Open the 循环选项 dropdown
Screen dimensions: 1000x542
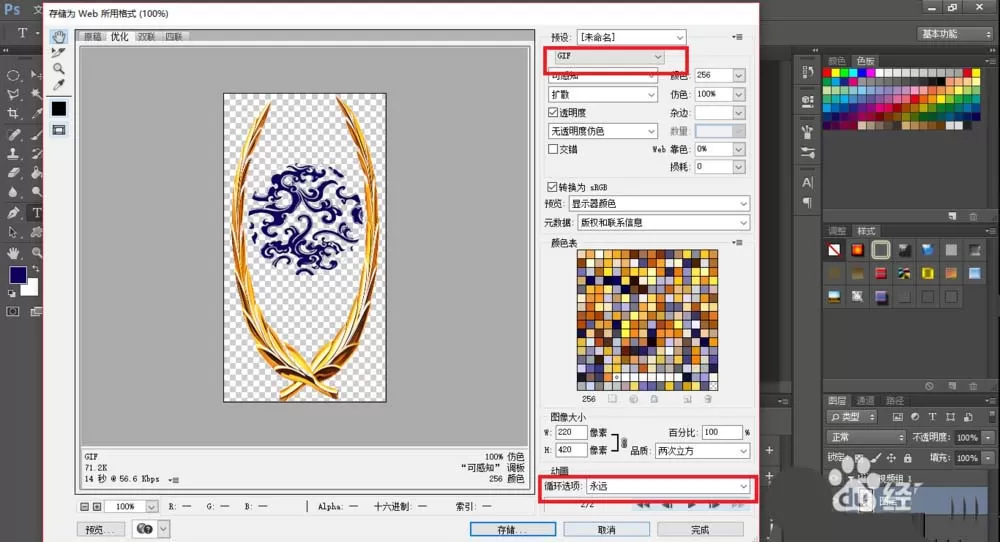[668, 486]
